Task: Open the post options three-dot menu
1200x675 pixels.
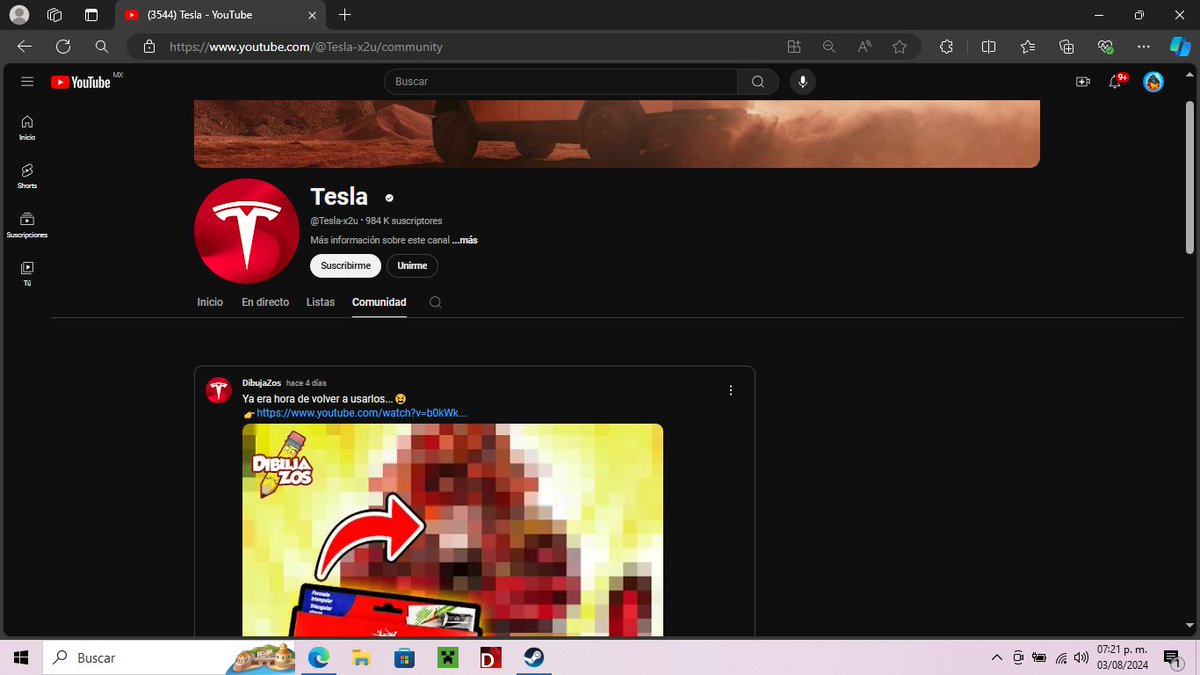Action: (x=731, y=390)
